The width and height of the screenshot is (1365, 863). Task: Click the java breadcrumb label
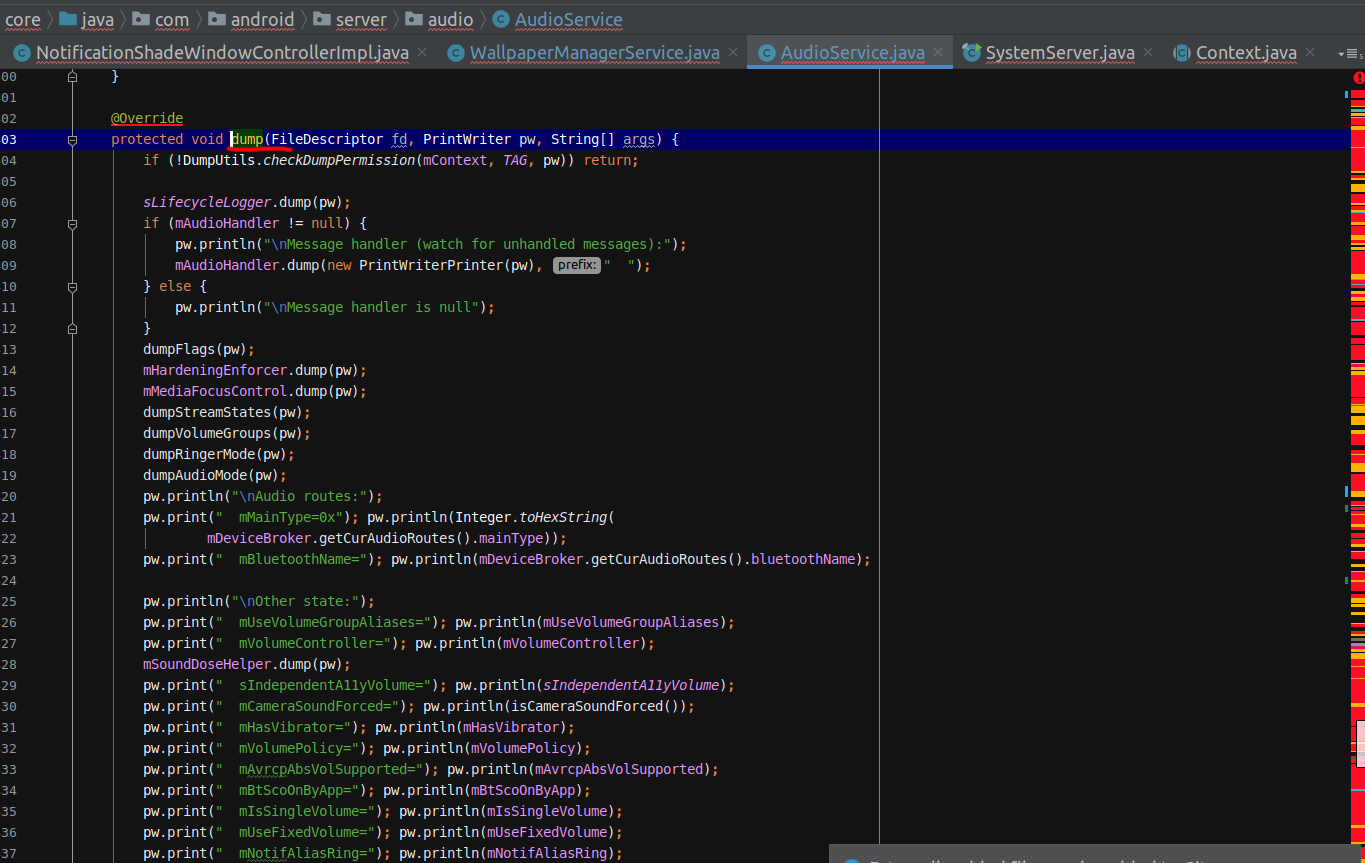click(98, 19)
